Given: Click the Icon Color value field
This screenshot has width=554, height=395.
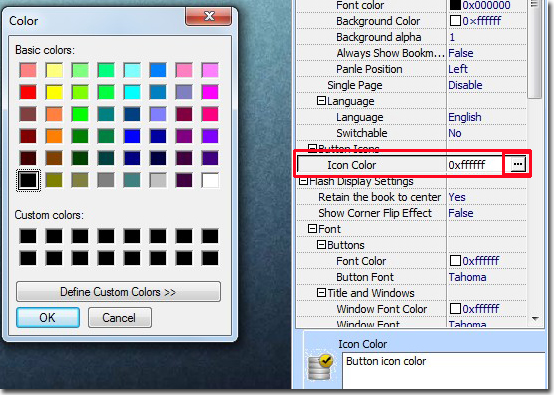Looking at the screenshot, I should click(x=475, y=165).
